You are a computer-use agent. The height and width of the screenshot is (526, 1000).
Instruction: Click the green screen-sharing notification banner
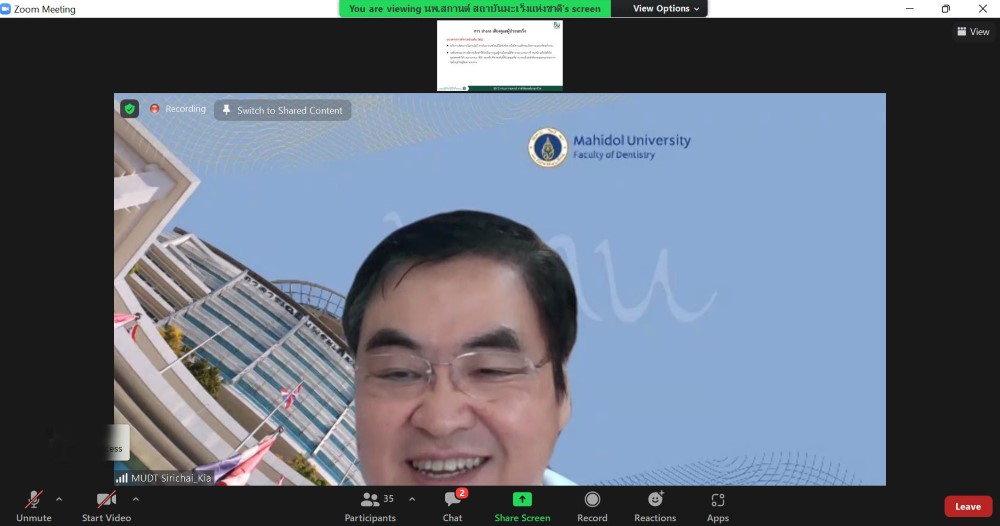tap(475, 9)
